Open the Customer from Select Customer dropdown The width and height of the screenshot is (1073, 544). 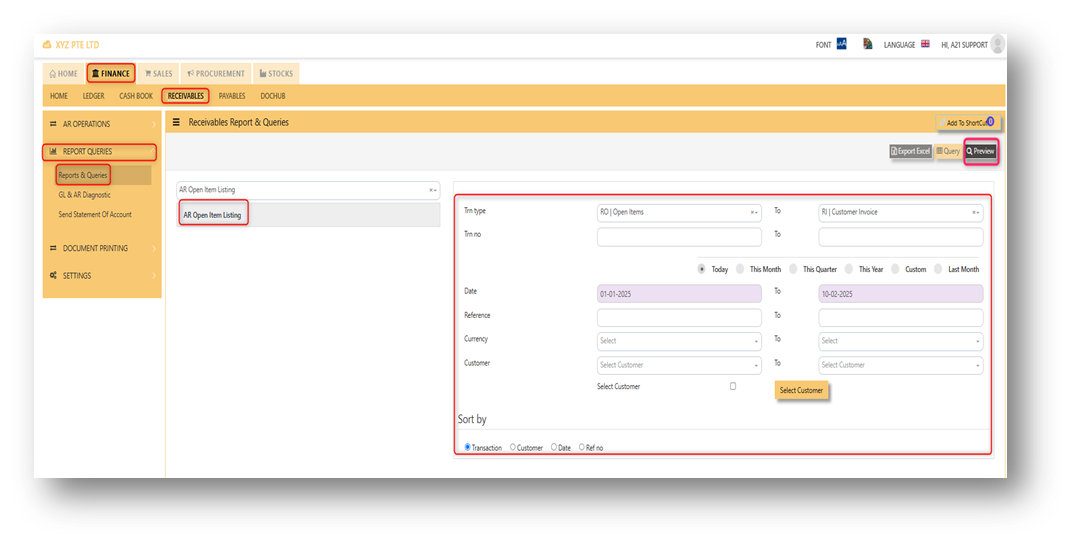(679, 365)
